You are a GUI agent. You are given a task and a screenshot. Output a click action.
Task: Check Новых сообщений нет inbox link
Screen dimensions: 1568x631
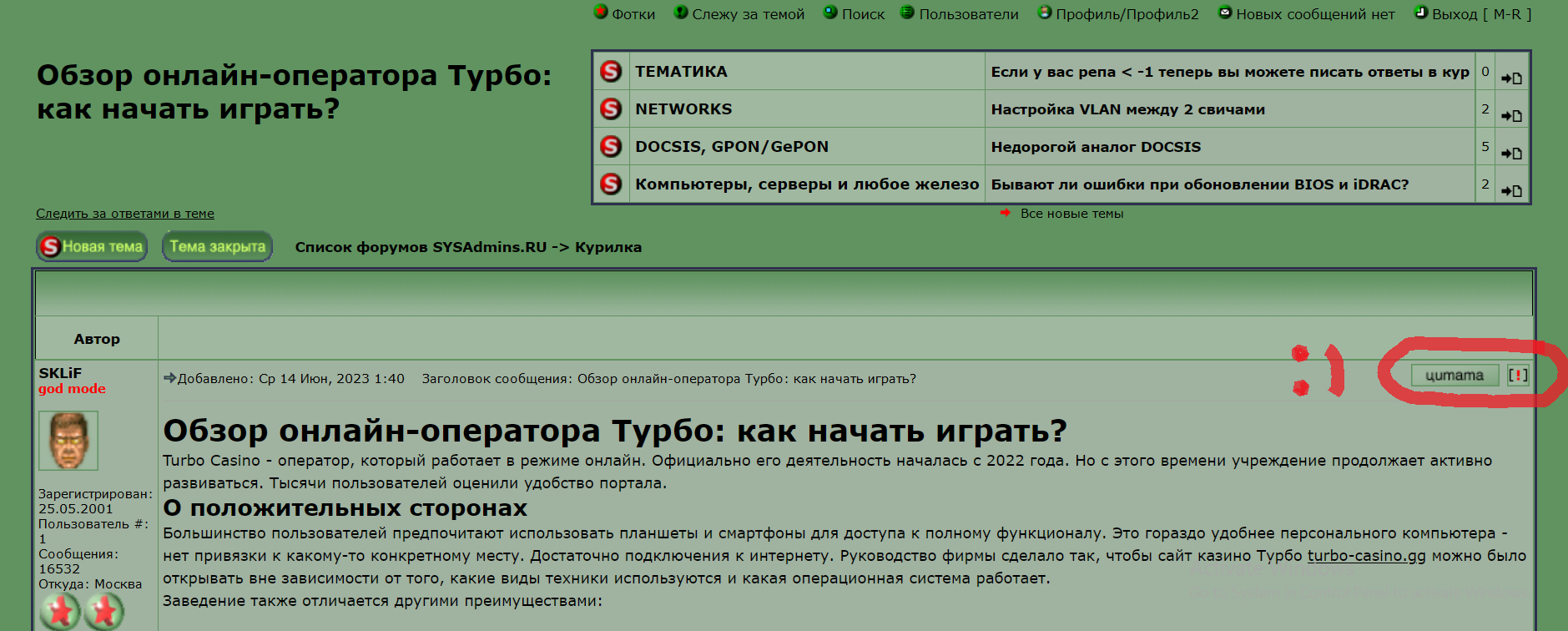pyautogui.click(x=1315, y=14)
